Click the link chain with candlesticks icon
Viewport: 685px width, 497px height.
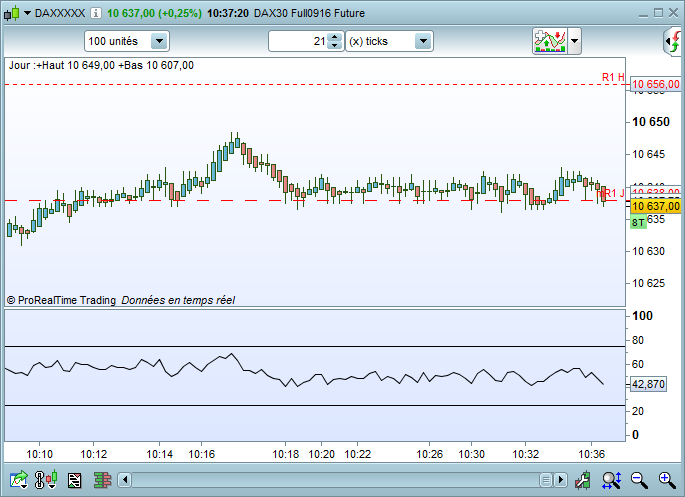pyautogui.click(x=46, y=480)
